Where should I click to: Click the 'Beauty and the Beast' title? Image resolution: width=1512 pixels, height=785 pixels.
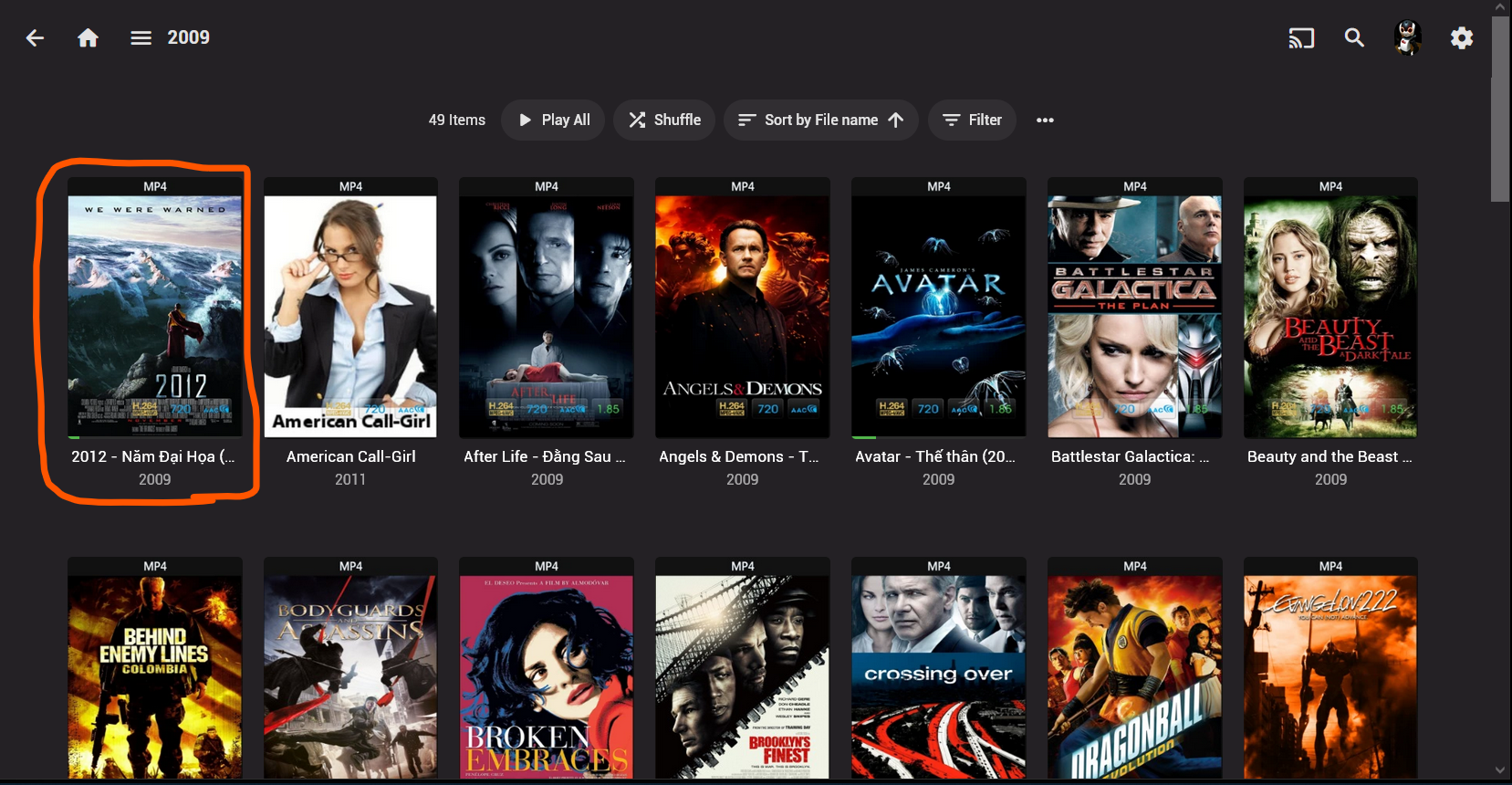(x=1330, y=456)
